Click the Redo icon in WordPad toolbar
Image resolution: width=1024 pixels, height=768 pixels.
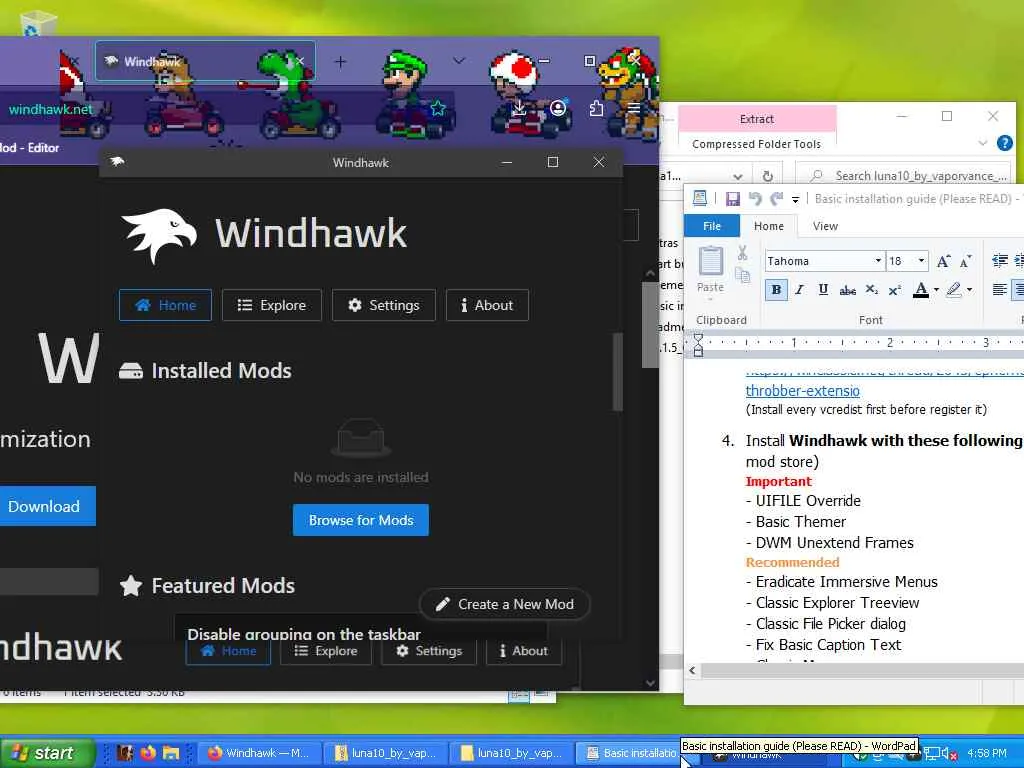[776, 199]
